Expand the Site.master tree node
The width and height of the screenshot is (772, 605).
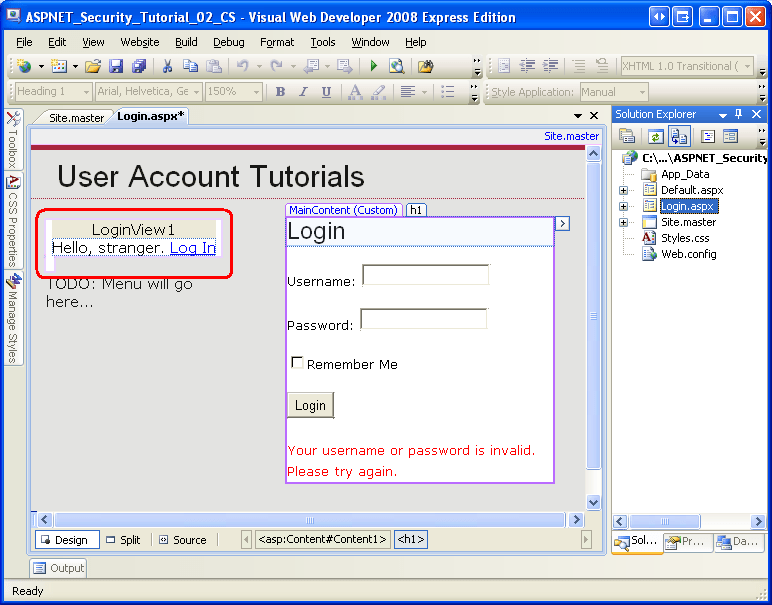coord(623,223)
